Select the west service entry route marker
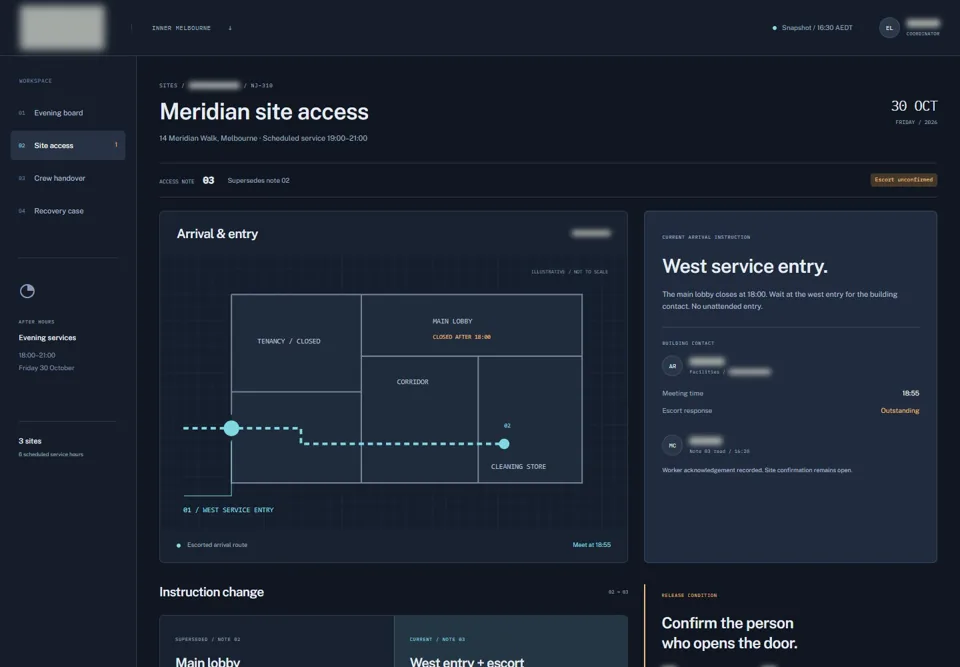 (x=231, y=428)
